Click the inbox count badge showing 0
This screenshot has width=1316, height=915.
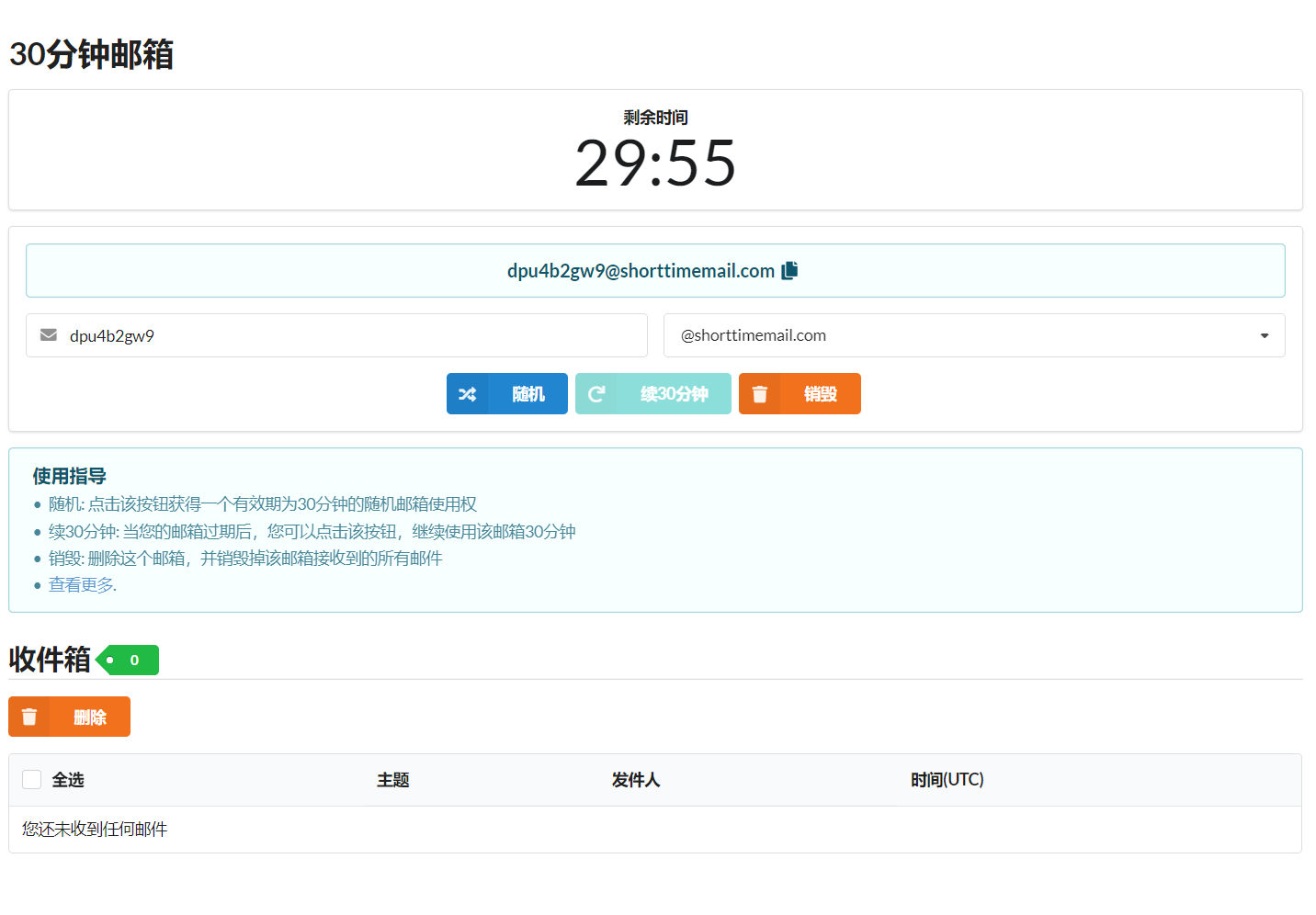128,660
